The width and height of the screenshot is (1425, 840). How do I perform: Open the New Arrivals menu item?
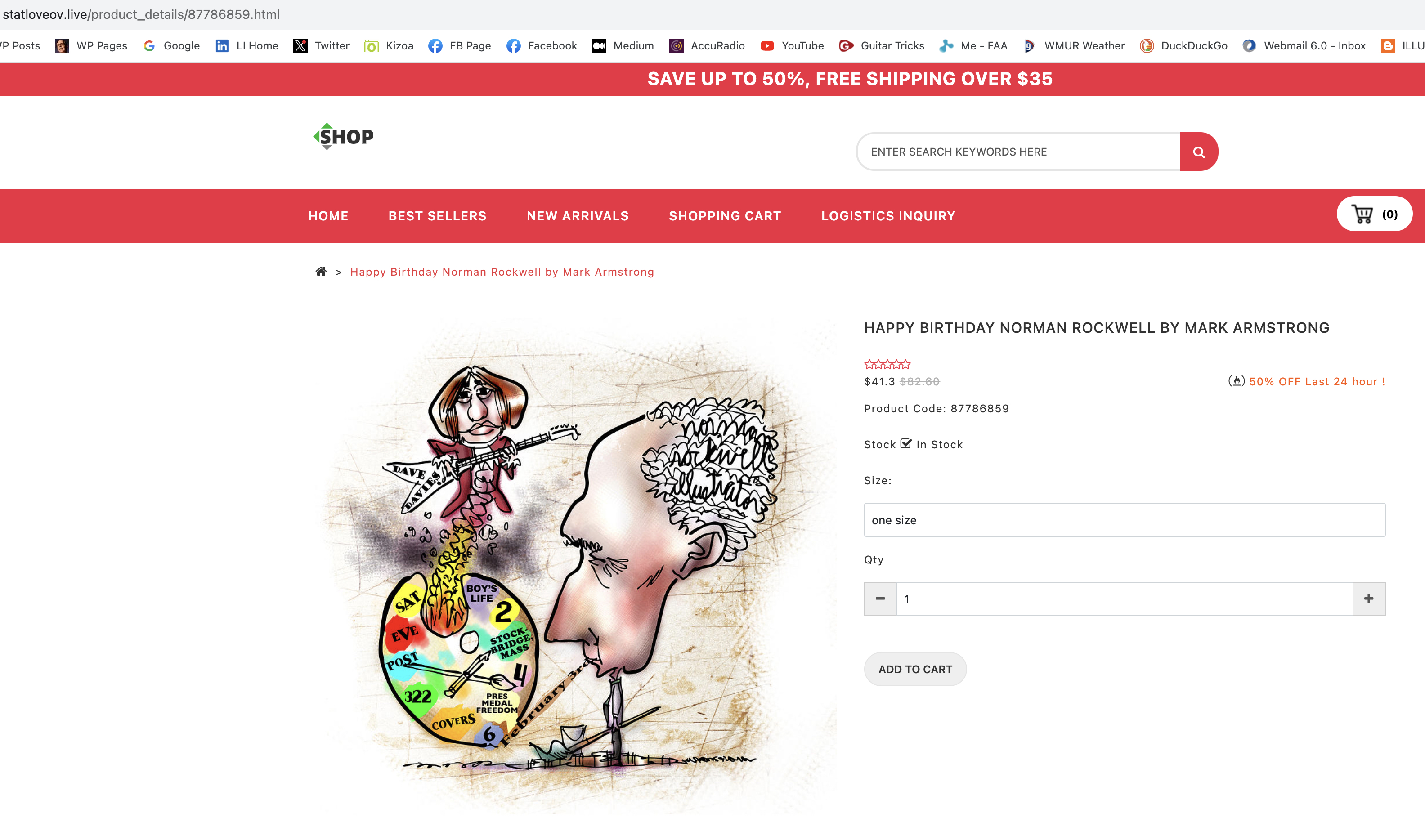tap(578, 216)
